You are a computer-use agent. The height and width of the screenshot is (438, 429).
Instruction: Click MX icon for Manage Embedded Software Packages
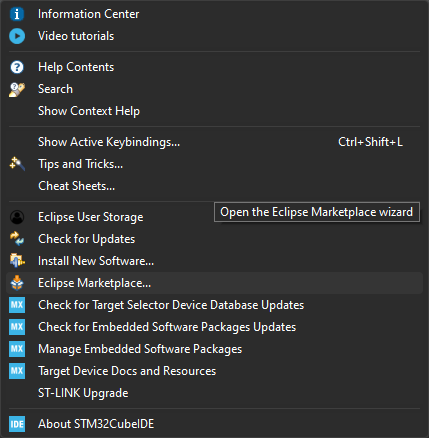[17, 349]
